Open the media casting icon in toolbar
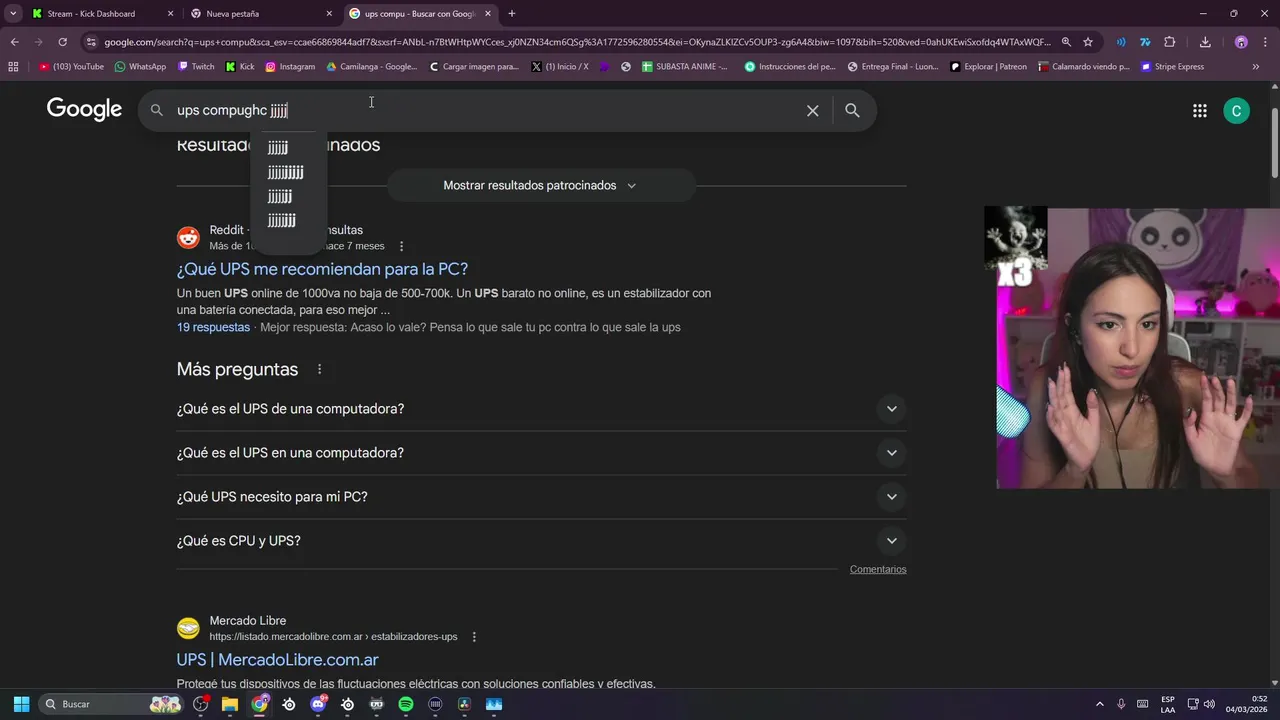1280x720 pixels. (1121, 42)
